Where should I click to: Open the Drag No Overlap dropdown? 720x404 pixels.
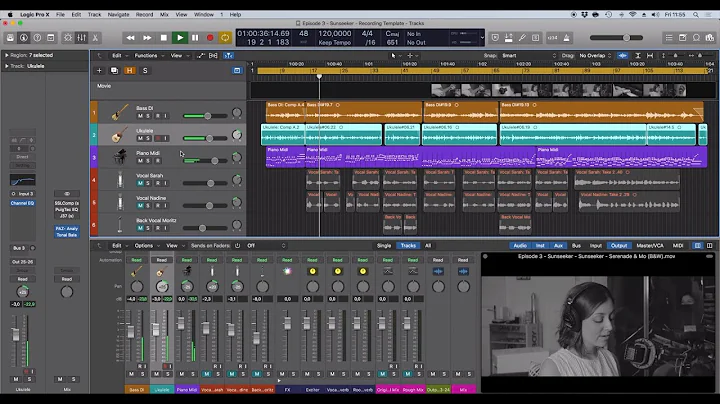coord(595,56)
